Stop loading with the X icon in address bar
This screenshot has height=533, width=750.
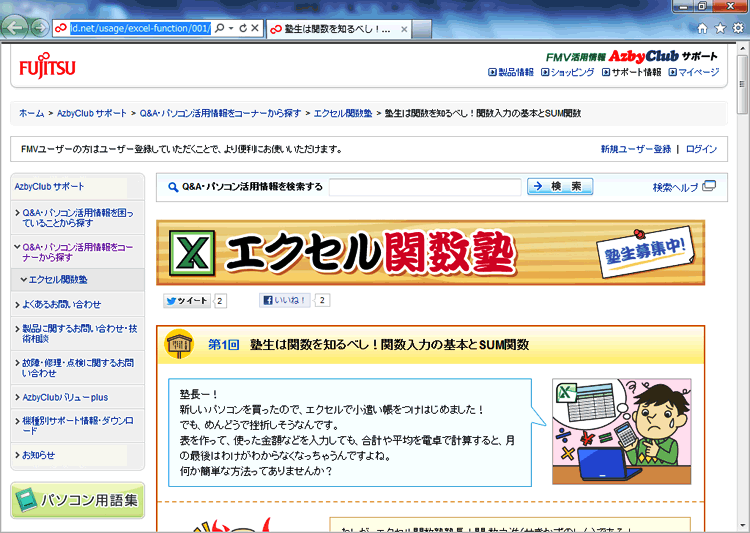pyautogui.click(x=255, y=28)
